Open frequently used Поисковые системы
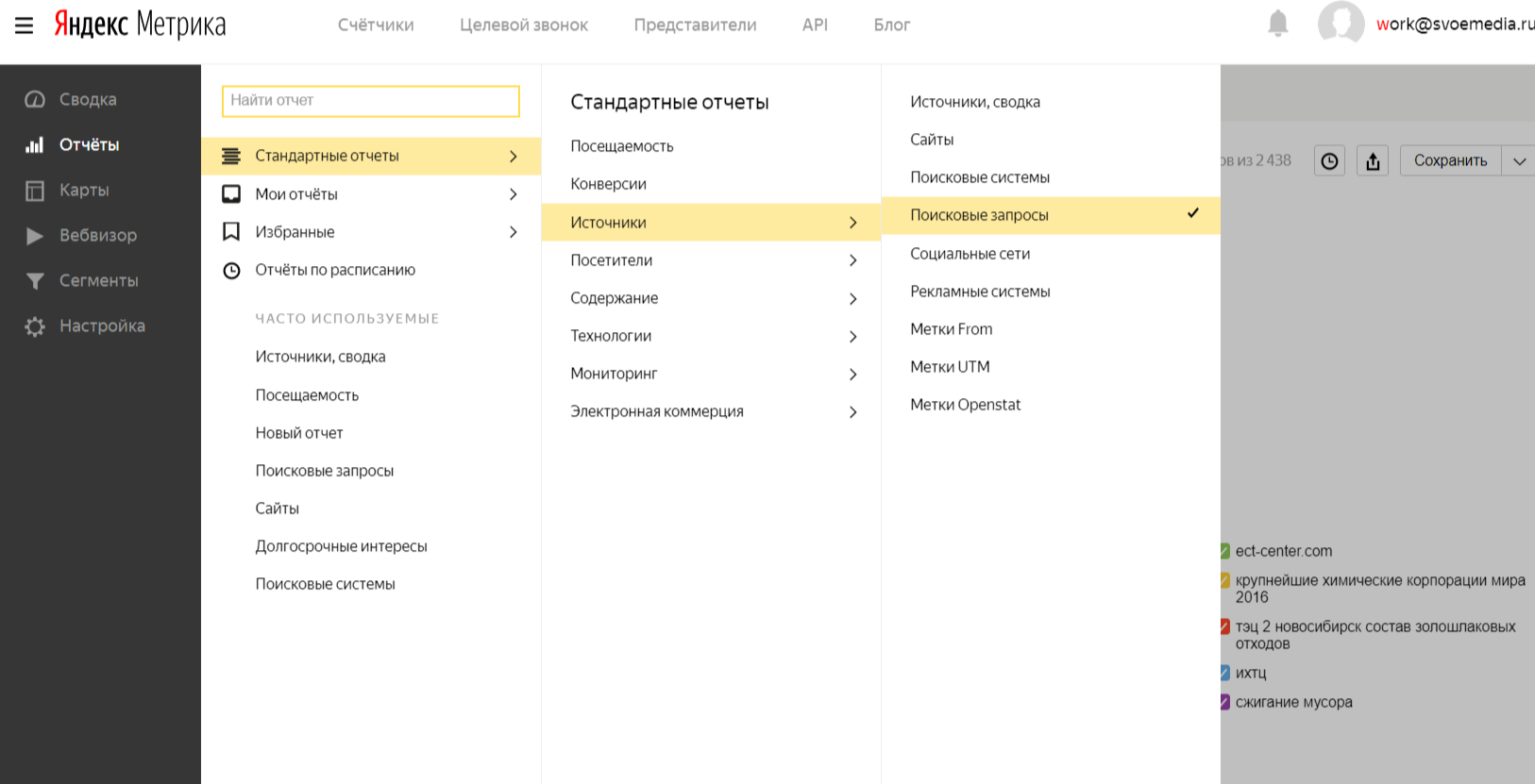1535x784 pixels. 325,584
